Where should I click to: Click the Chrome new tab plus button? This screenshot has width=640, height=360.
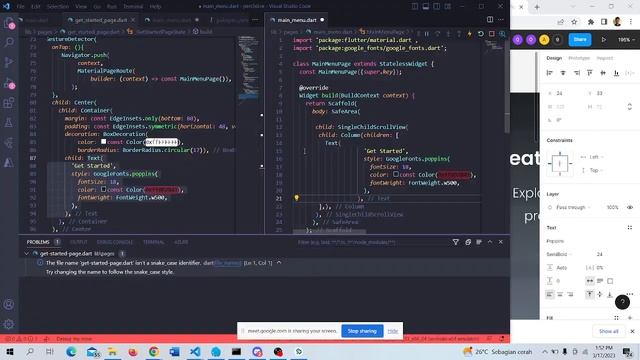point(537,7)
